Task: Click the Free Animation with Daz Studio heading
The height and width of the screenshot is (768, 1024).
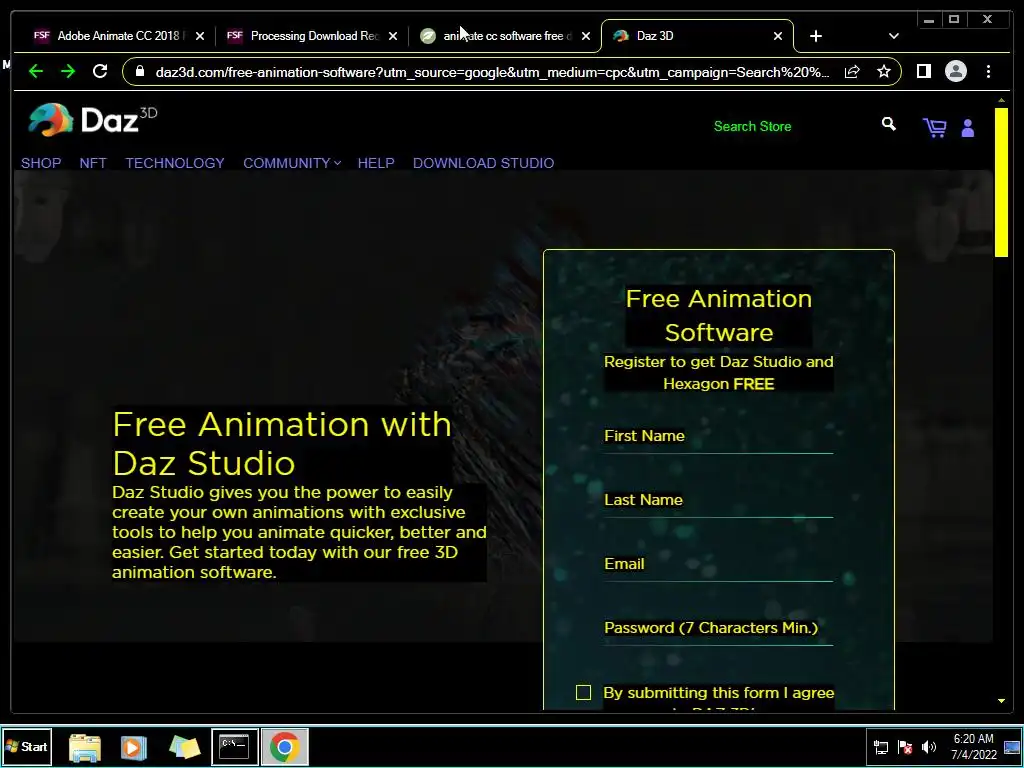Action: (x=281, y=443)
